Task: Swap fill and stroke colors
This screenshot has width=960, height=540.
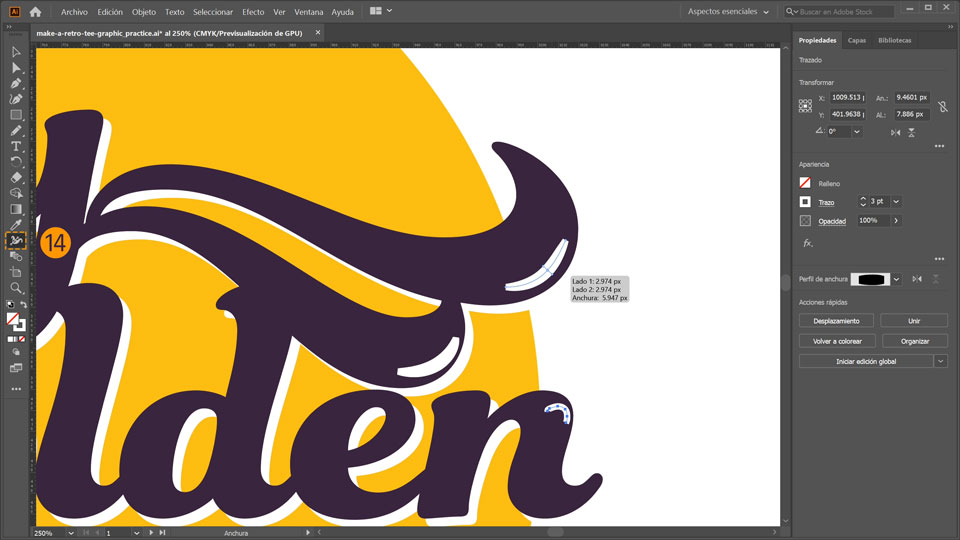Action: tap(23, 304)
